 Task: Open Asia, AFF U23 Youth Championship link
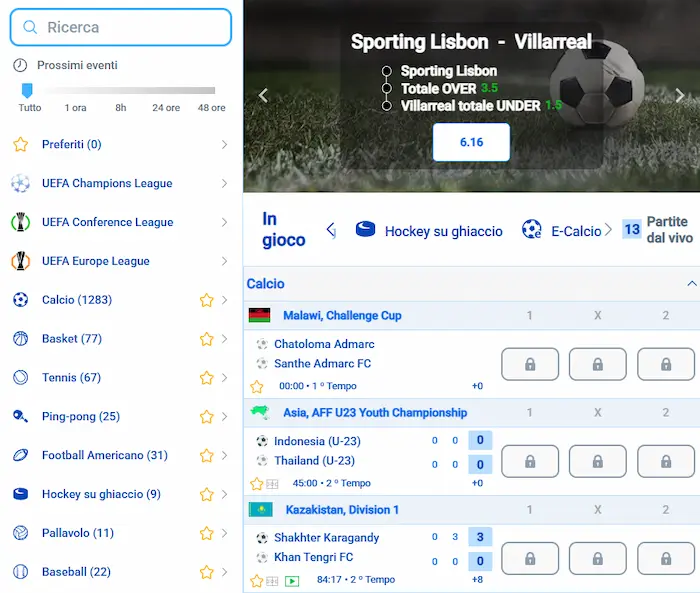pos(375,413)
